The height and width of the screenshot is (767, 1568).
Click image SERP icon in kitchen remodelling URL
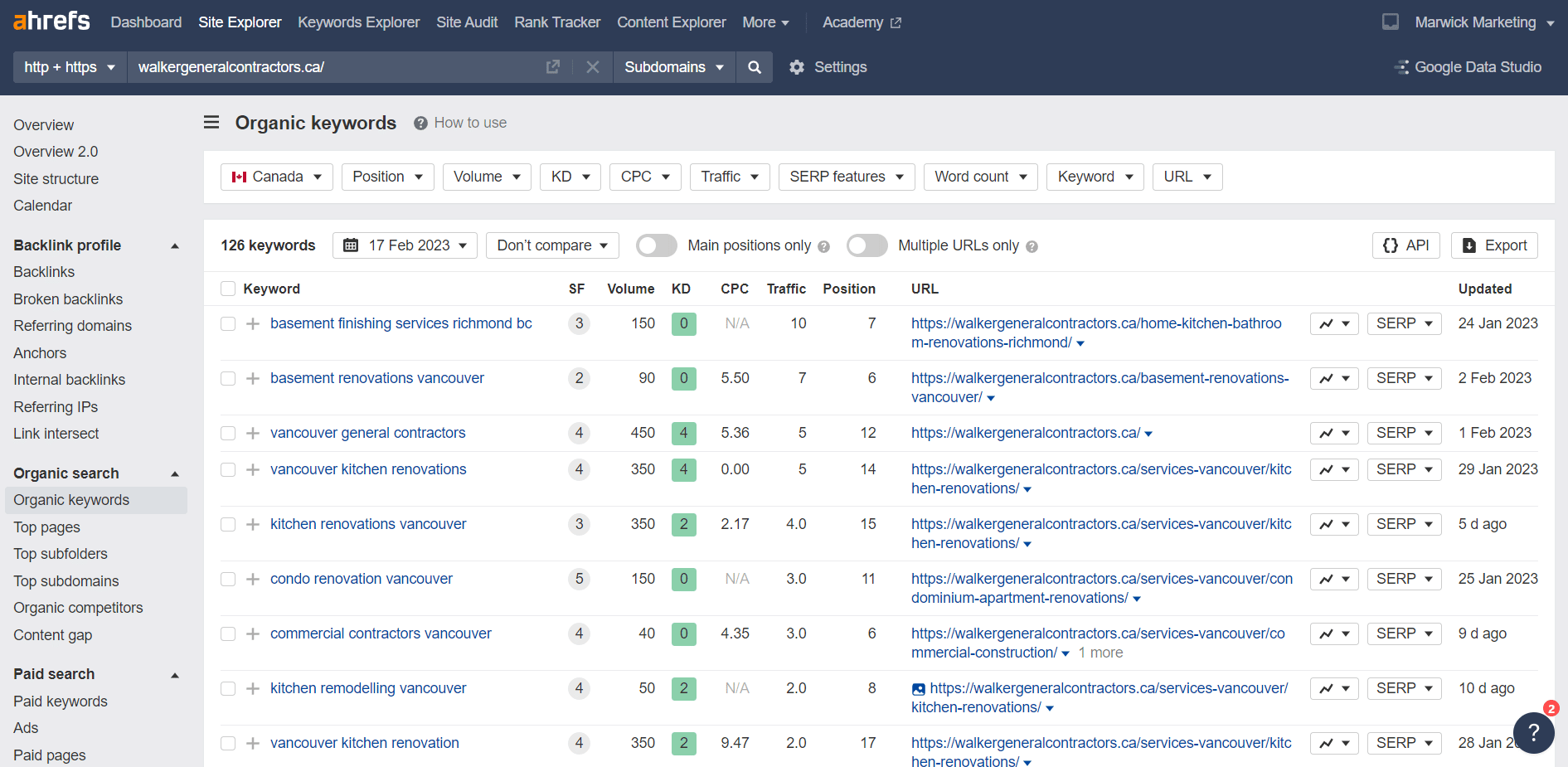tap(918, 689)
